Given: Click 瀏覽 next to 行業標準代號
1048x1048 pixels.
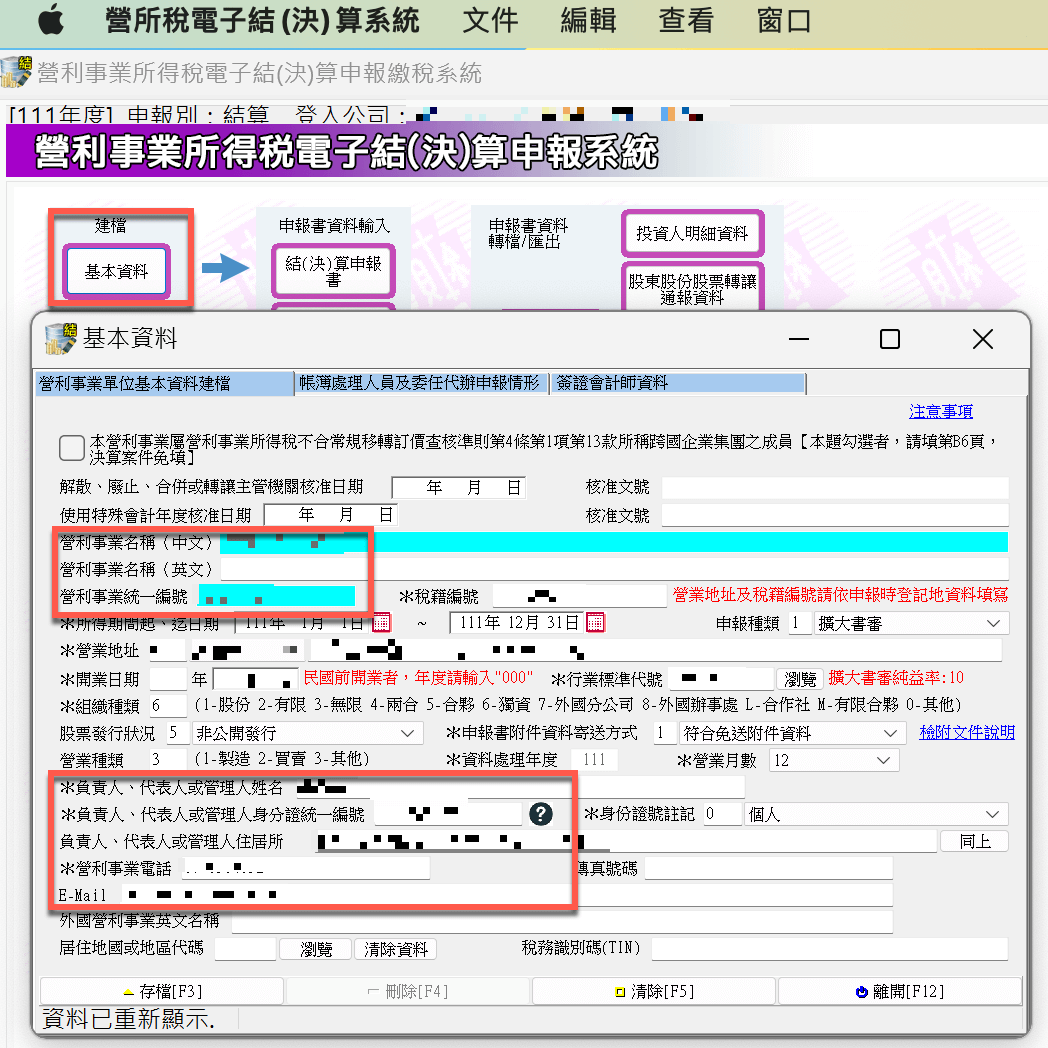Looking at the screenshot, I should click(x=800, y=679).
